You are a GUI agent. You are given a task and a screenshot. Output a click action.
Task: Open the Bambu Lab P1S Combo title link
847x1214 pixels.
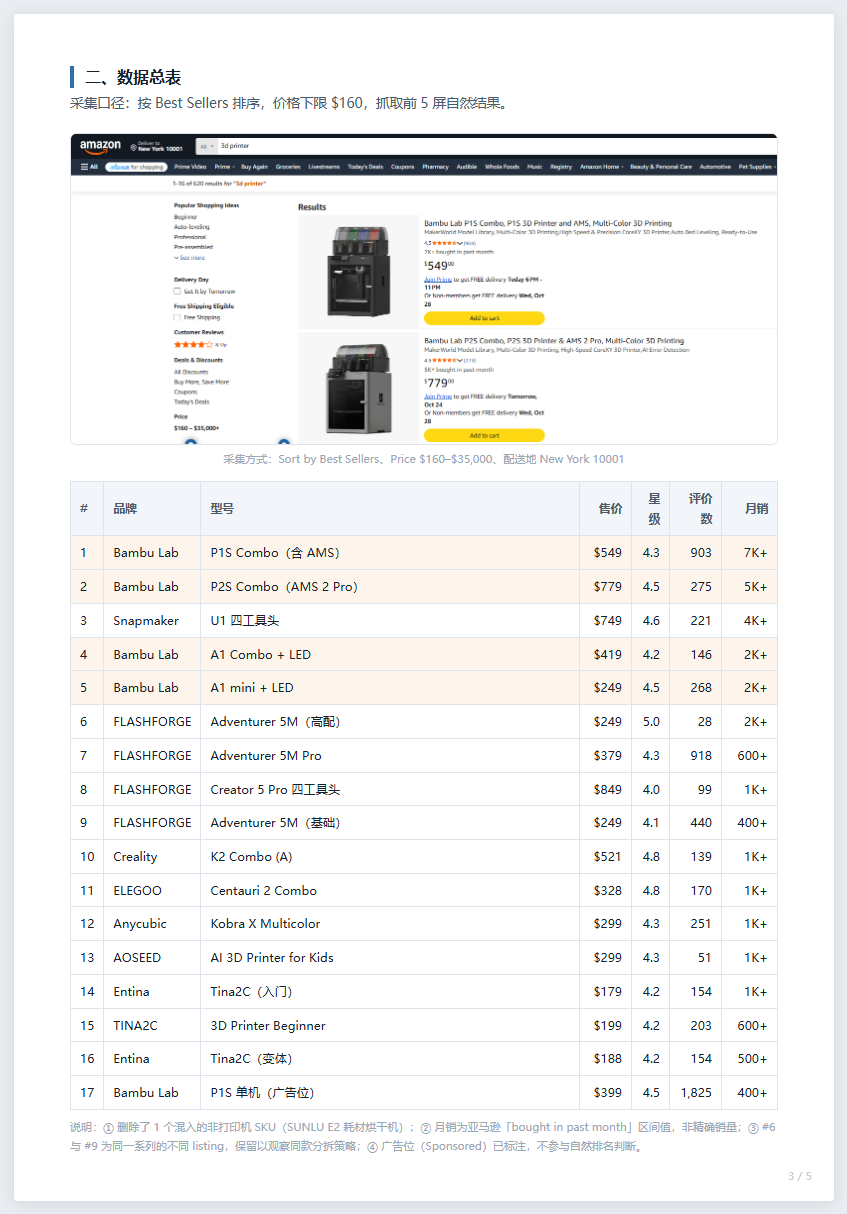click(548, 223)
